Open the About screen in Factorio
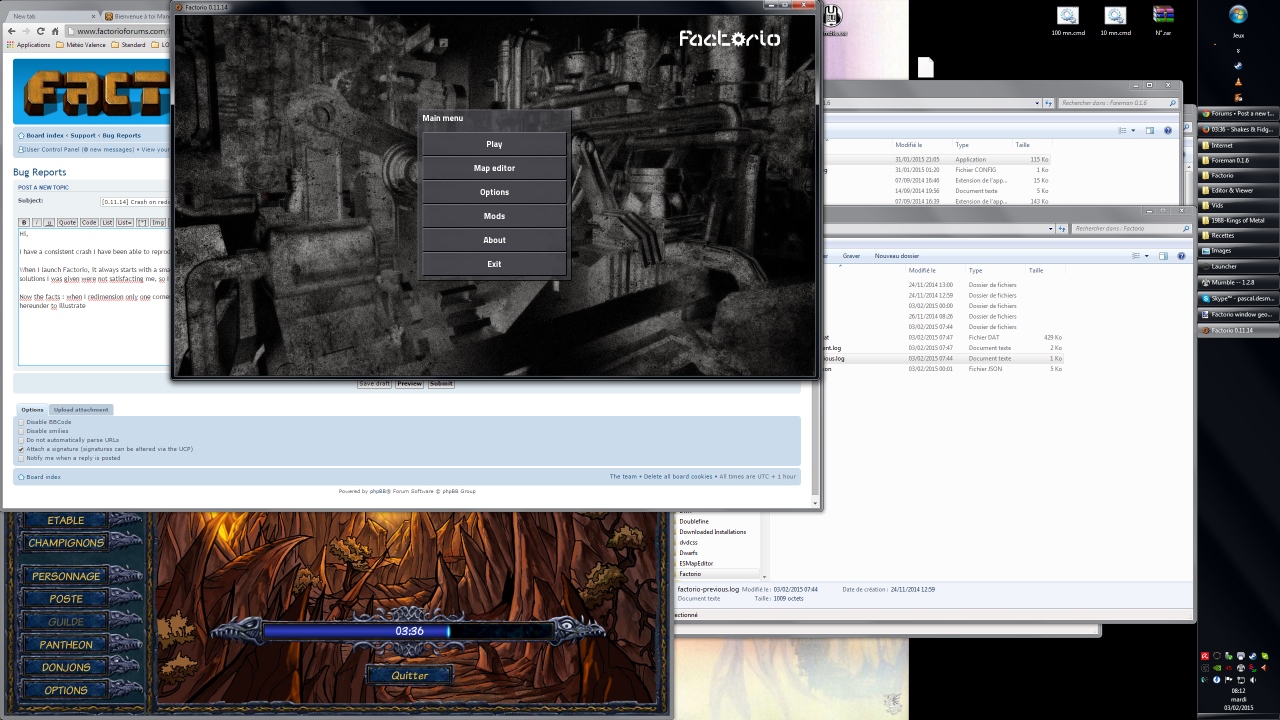This screenshot has height=720, width=1280. pos(494,240)
